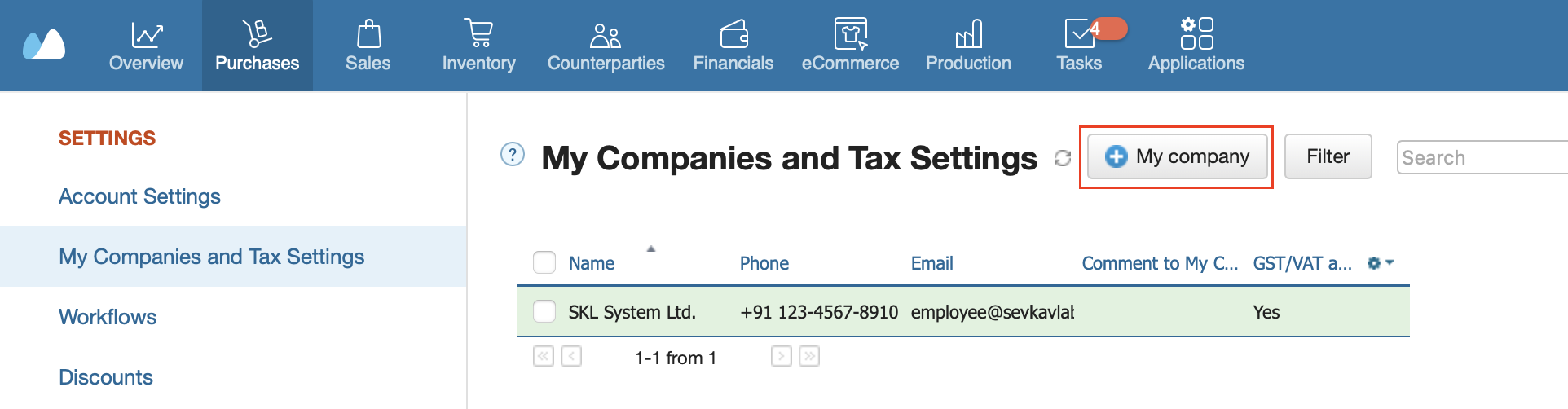Open eCommerce storefront icon
The width and height of the screenshot is (1568, 409).
point(850,34)
